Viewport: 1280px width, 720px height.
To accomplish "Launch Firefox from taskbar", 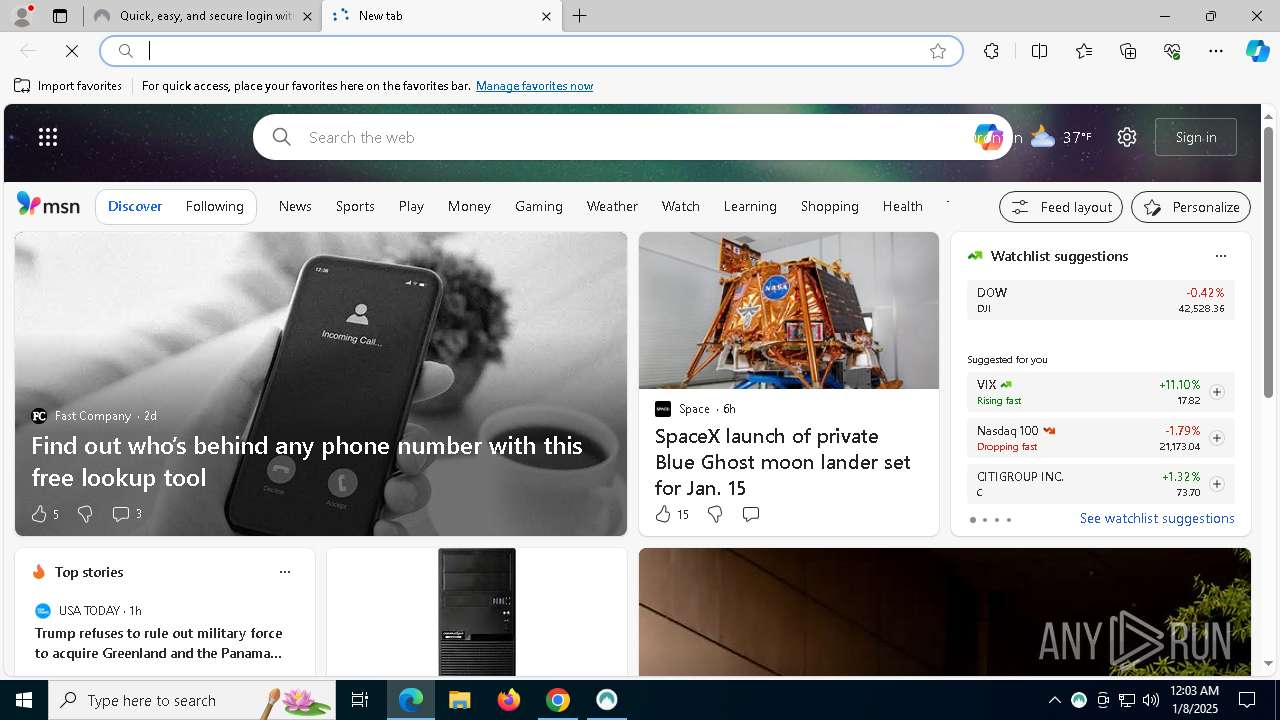I will 509,700.
